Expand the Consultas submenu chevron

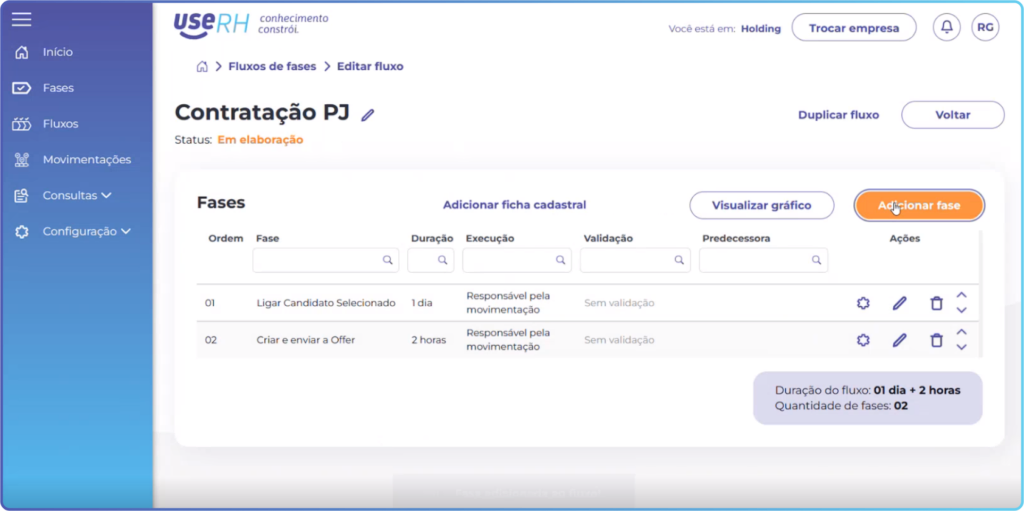tap(106, 195)
